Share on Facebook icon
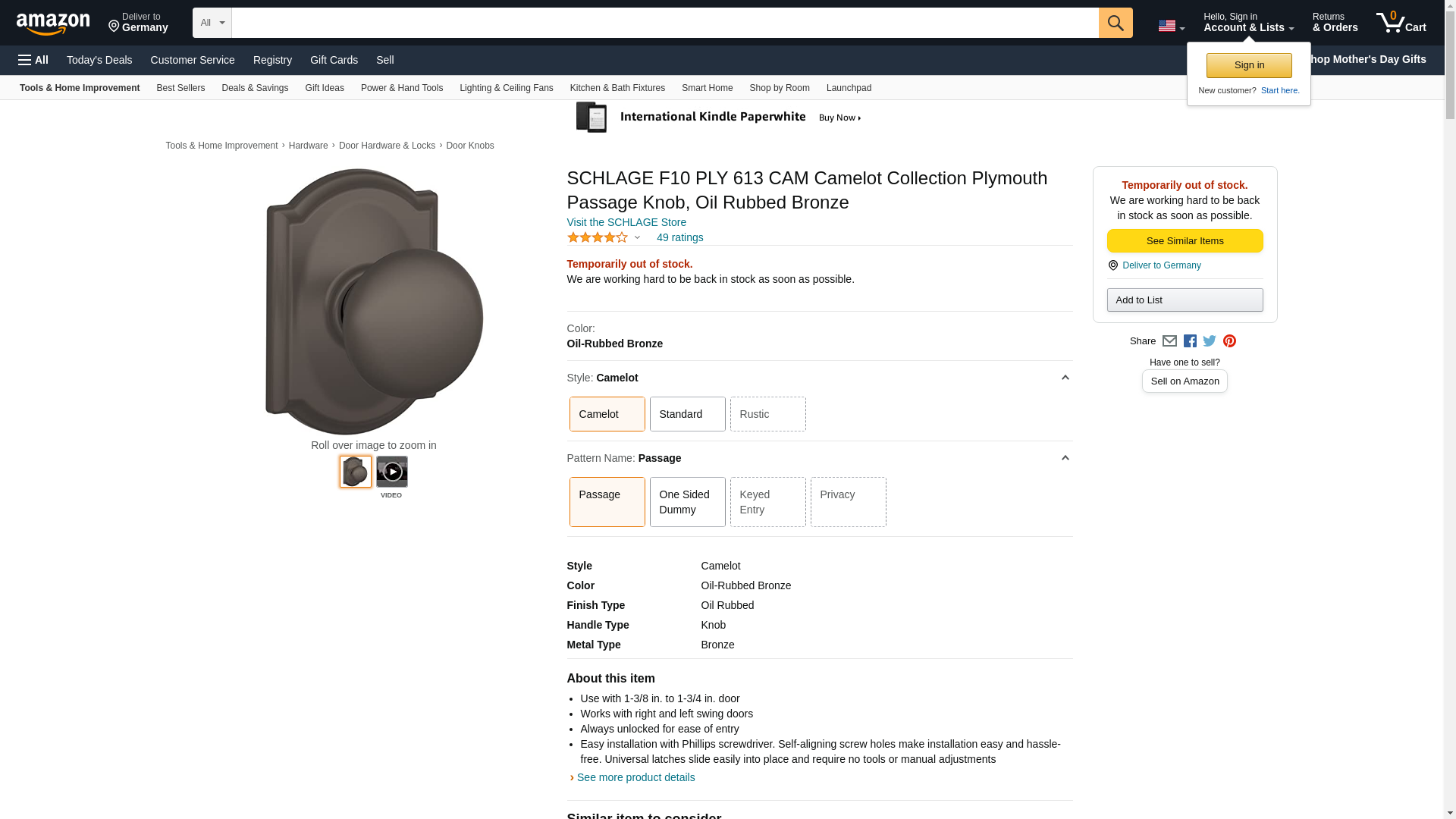The height and width of the screenshot is (819, 1456). 1190,341
